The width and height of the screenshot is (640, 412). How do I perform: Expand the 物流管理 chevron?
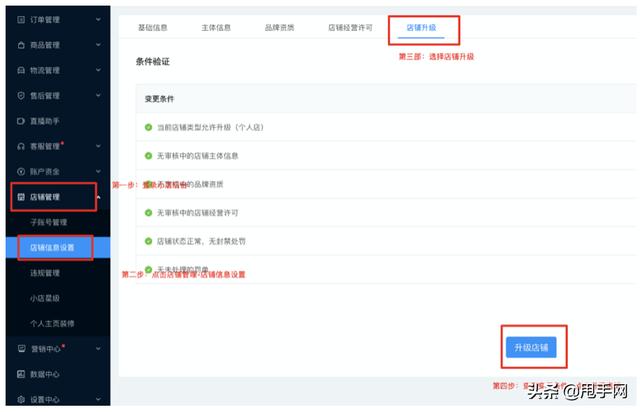click(x=97, y=70)
